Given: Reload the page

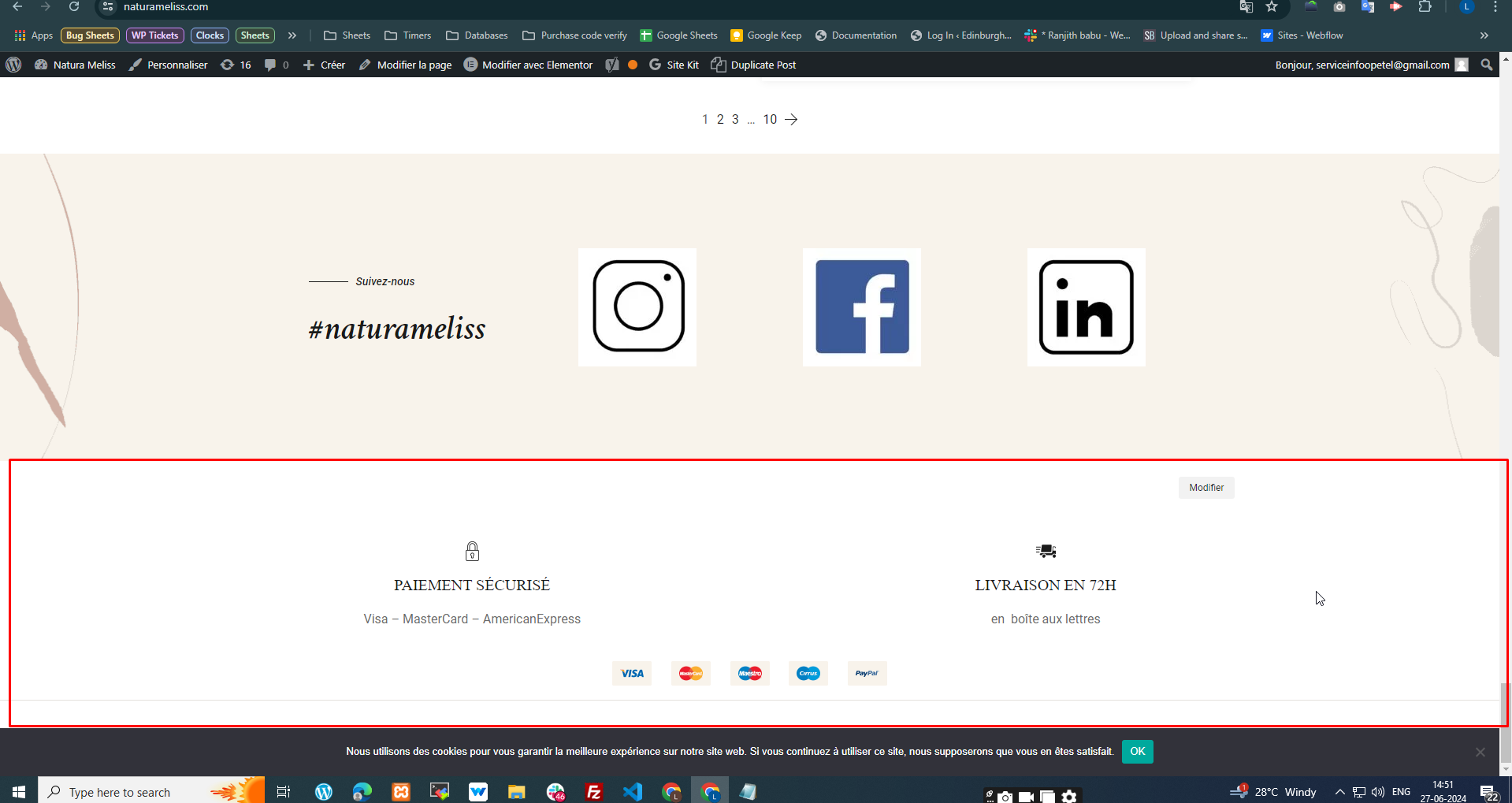Looking at the screenshot, I should tap(74, 6).
